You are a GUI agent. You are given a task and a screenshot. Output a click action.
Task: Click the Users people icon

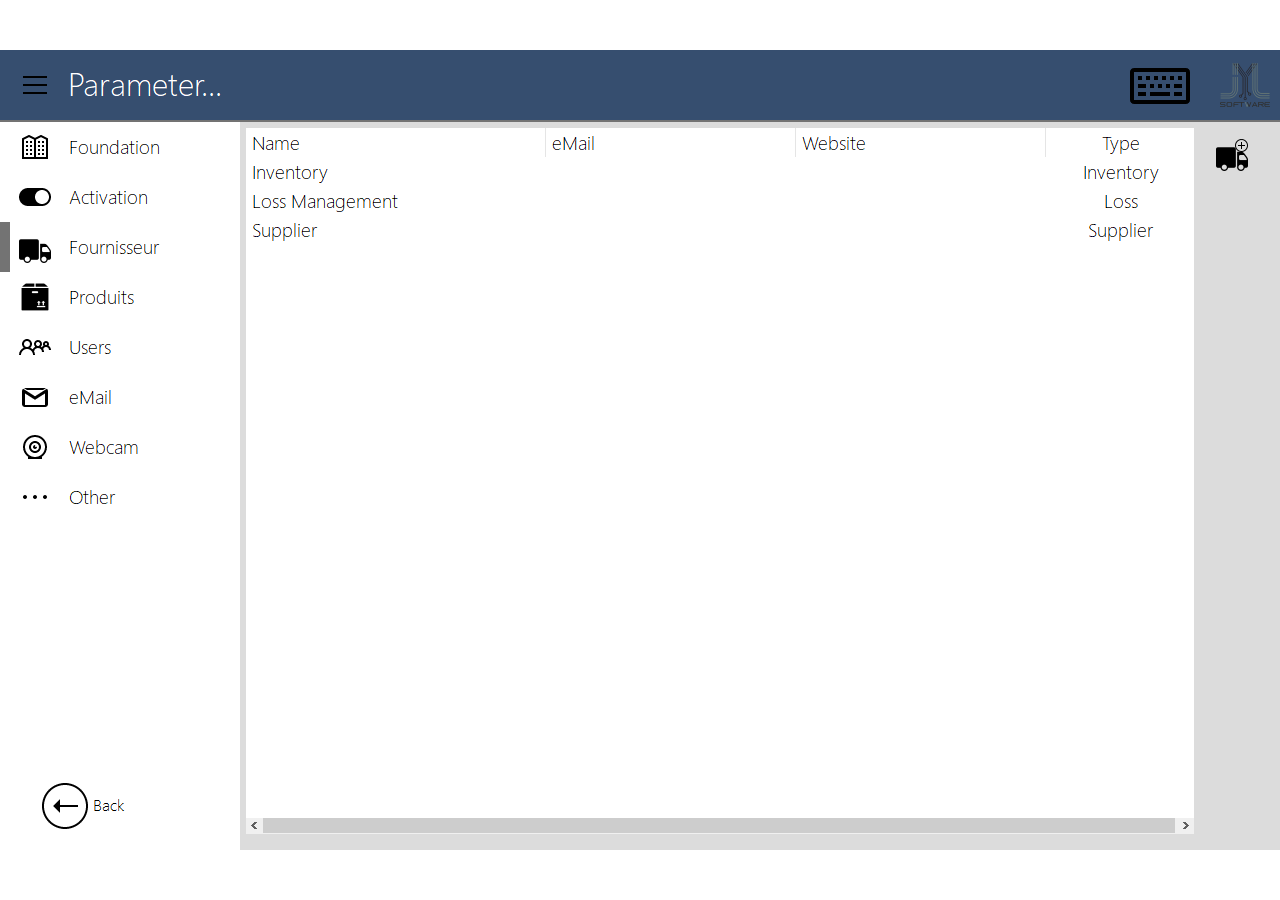[35, 347]
